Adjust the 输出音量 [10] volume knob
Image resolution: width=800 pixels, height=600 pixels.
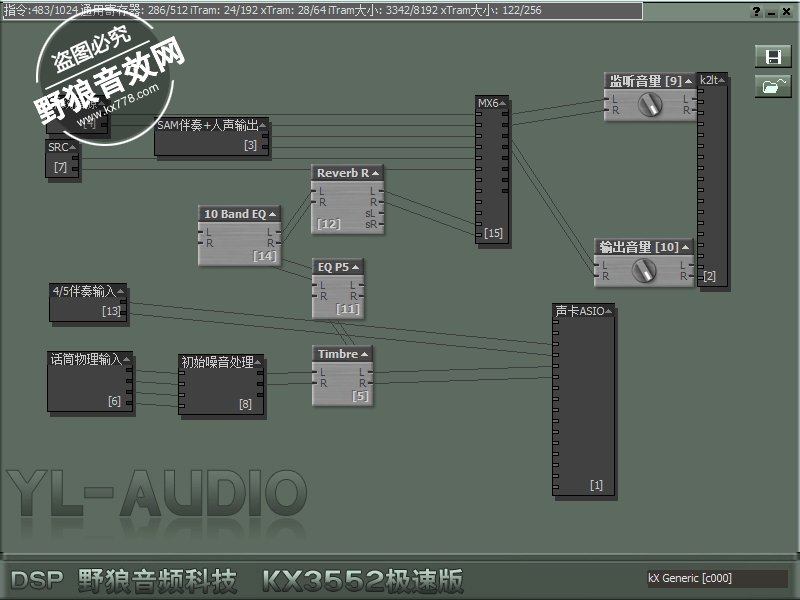pos(644,270)
